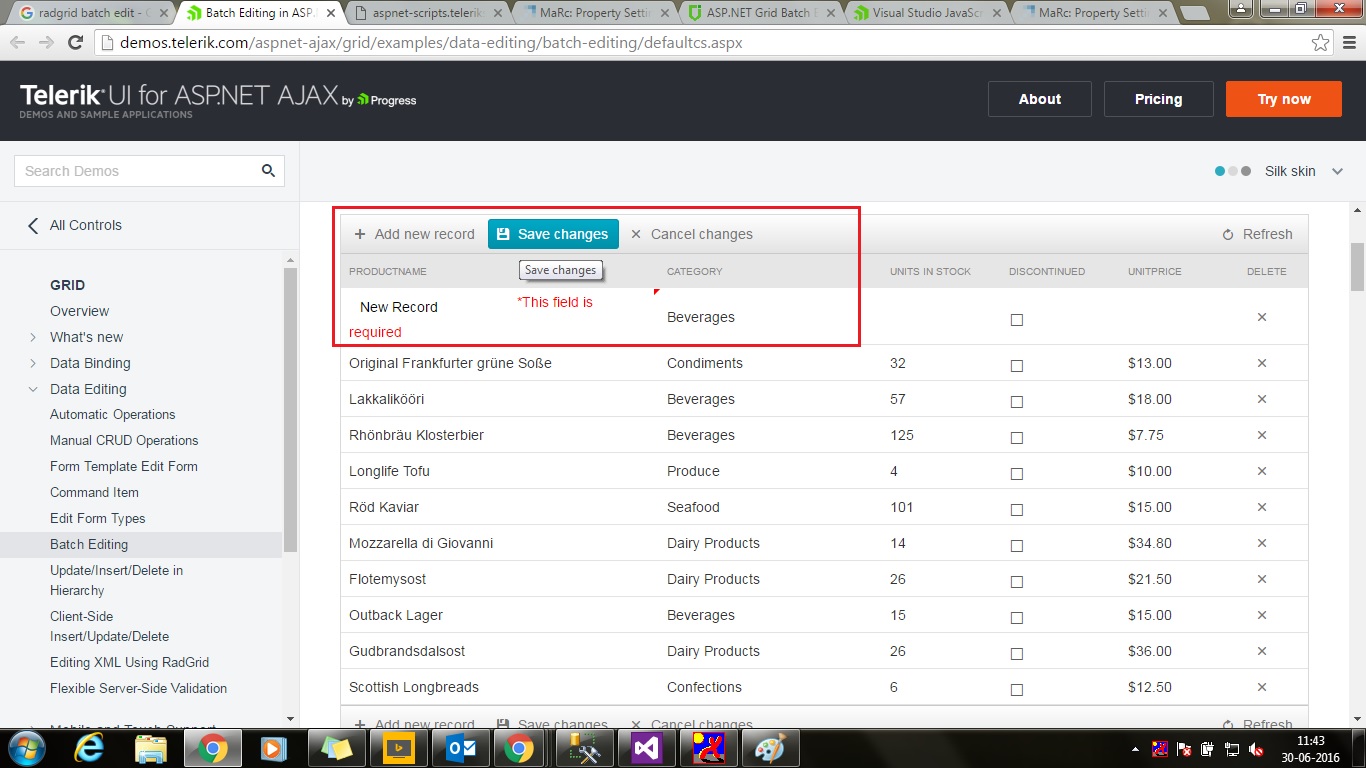
Task: Remove the Outback Lager row
Action: (x=1262, y=615)
